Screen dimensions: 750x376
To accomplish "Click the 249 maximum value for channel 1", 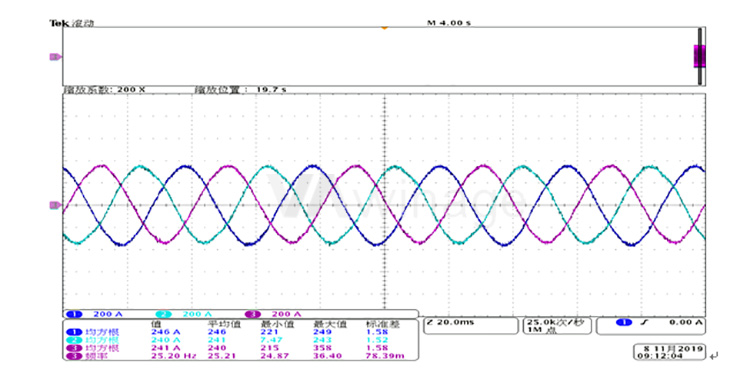I will click(x=322, y=332).
